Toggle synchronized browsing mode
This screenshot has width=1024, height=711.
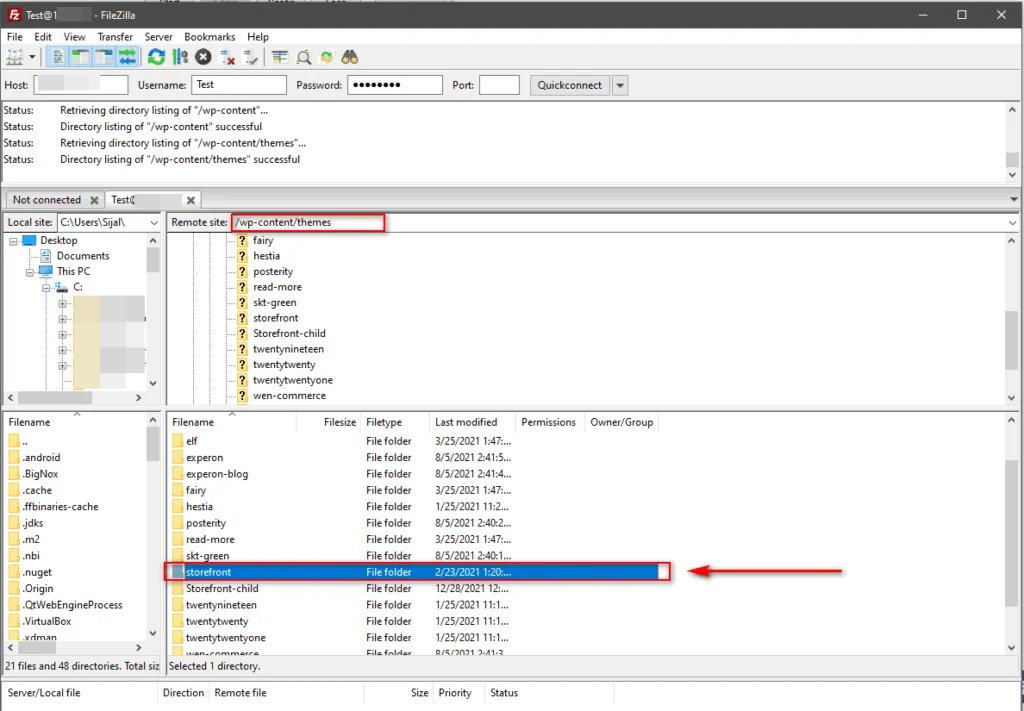click(x=327, y=56)
